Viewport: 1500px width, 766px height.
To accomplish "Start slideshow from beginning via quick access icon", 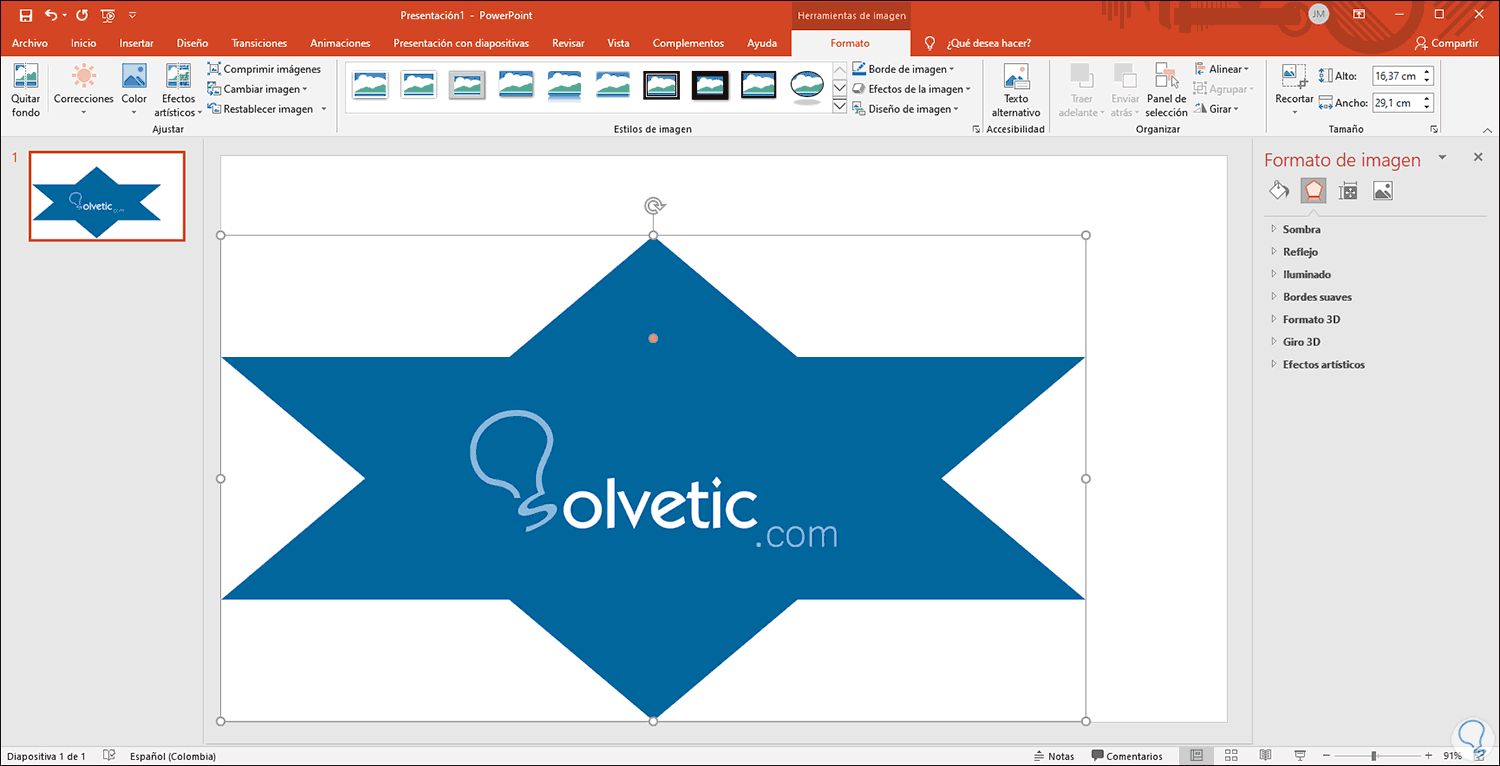I will tap(108, 15).
